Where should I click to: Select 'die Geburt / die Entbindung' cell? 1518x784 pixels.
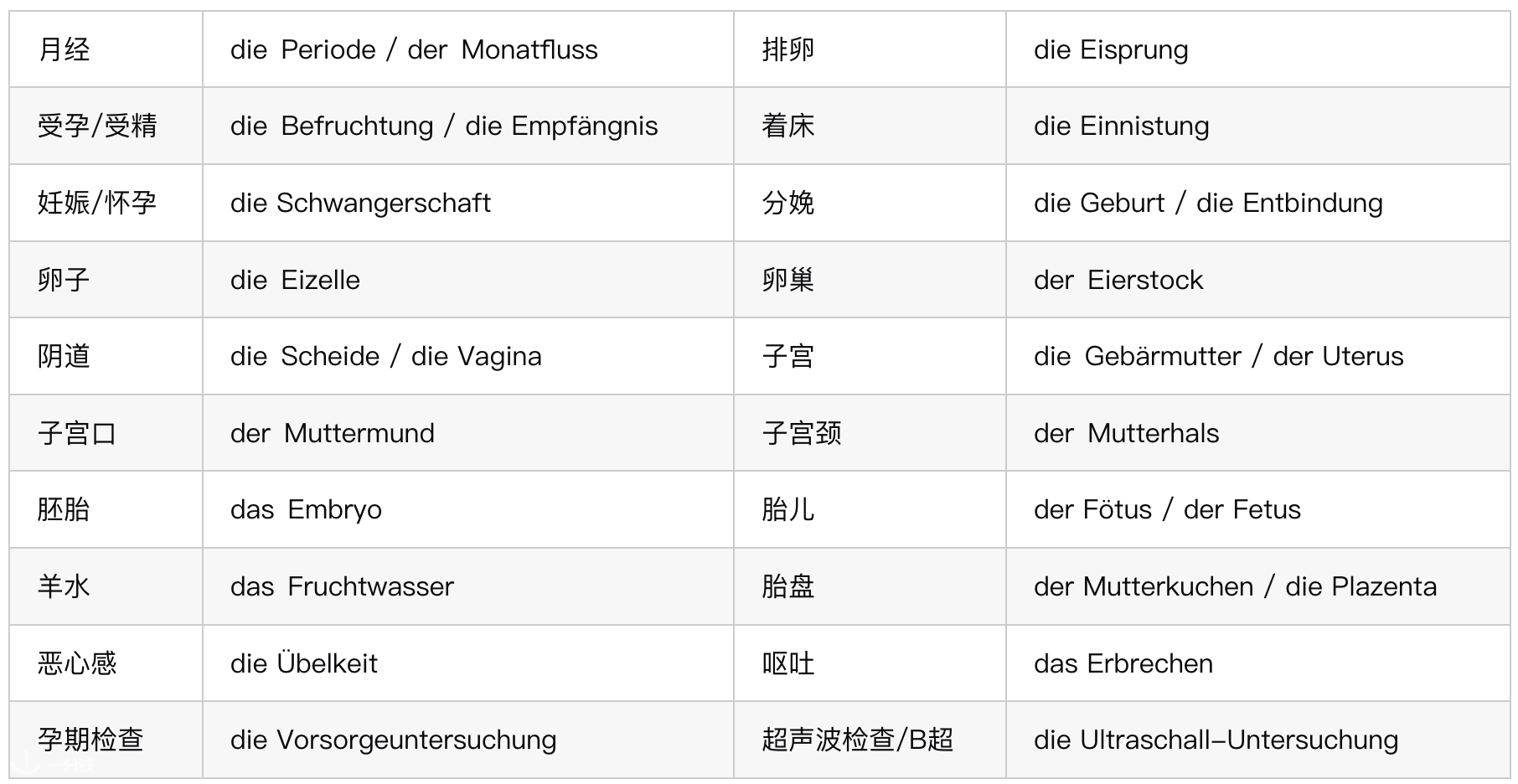[x=1257, y=203]
